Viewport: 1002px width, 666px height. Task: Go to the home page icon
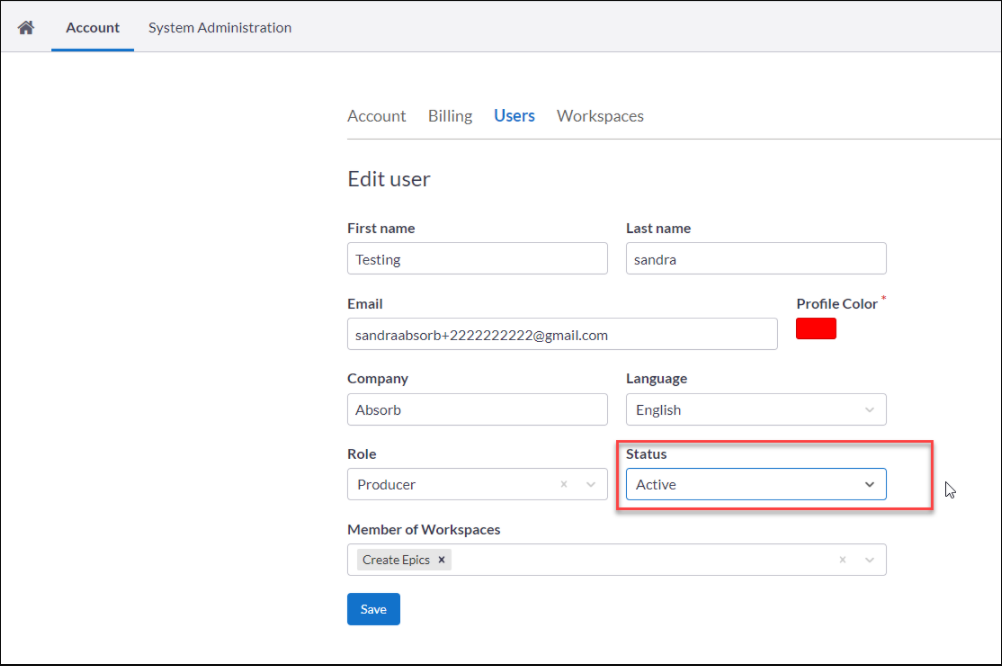coord(26,27)
